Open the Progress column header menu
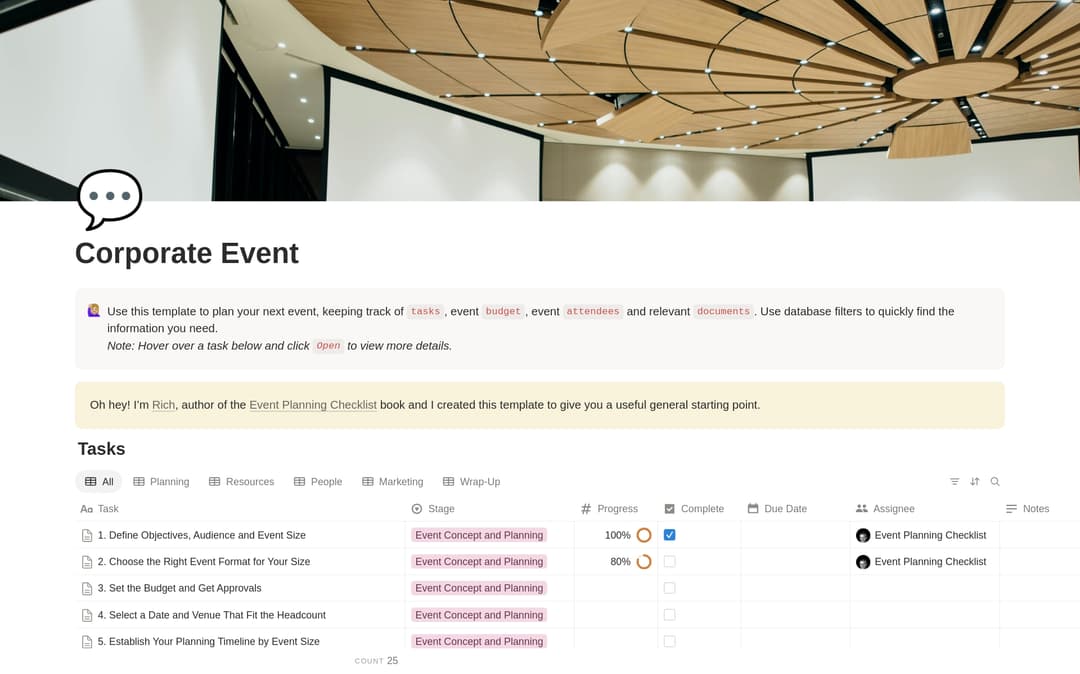Viewport: 1080px width, 674px height. pos(616,509)
